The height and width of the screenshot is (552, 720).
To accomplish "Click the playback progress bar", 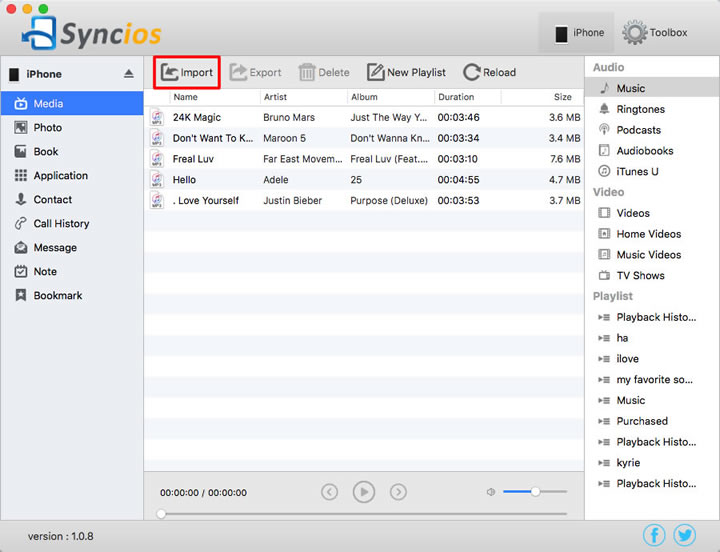I will click(364, 513).
